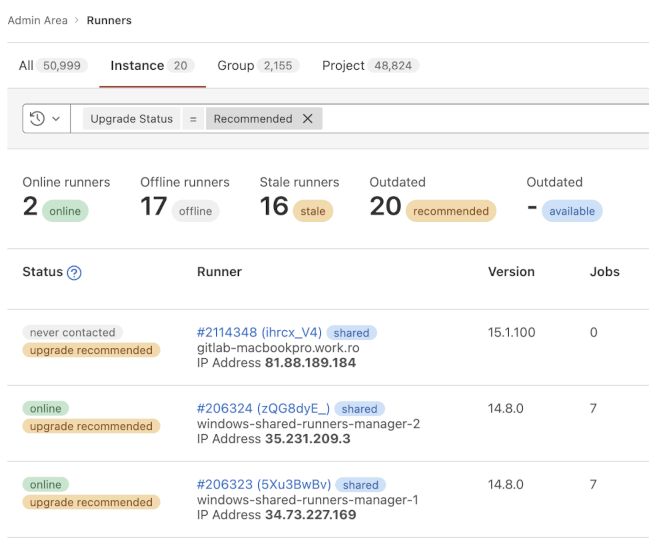The image size is (649, 544).
Task: Remove the Recommended filter token
Action: pos(308,118)
